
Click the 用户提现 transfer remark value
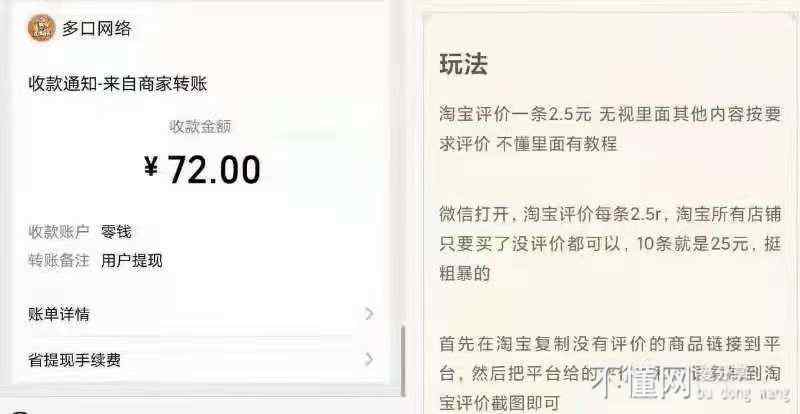tap(132, 261)
